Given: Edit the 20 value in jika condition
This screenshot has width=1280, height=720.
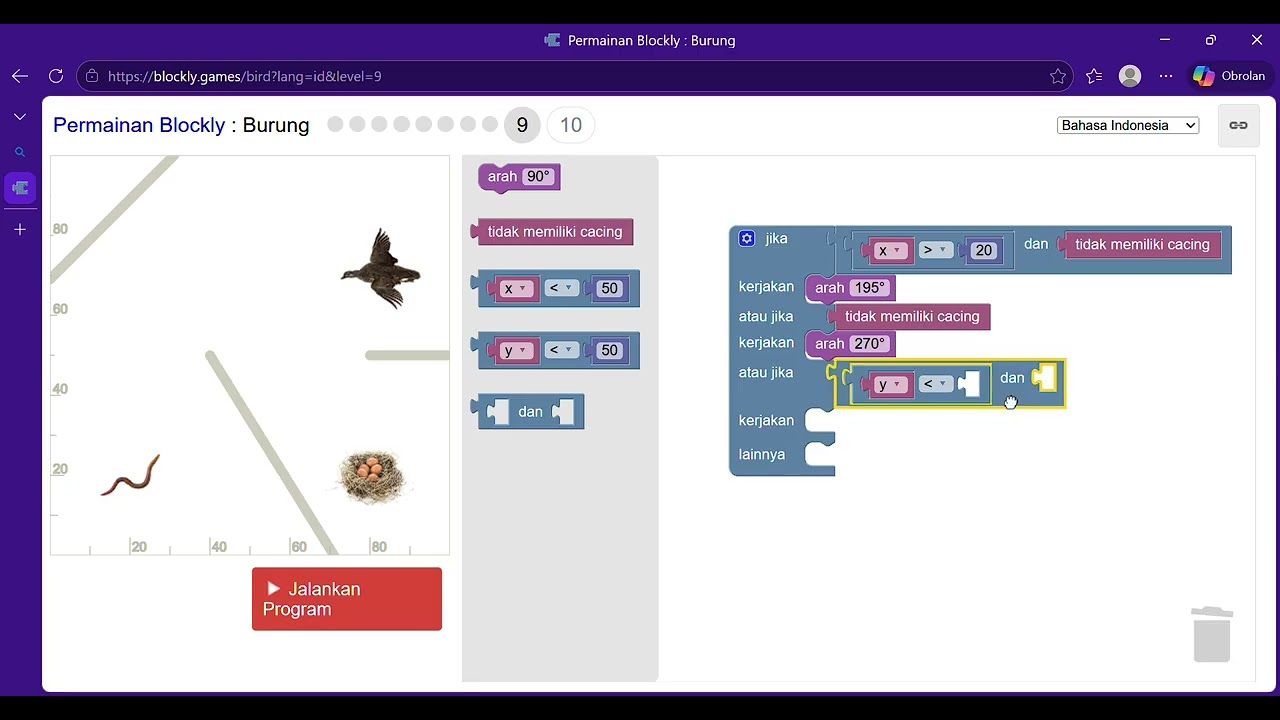Looking at the screenshot, I should [984, 250].
